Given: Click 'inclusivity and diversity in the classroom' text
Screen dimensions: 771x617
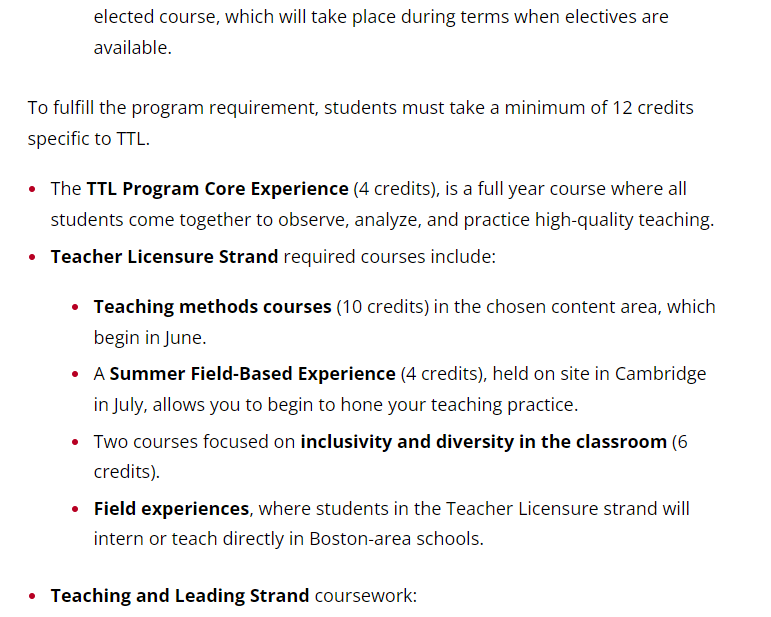Looking at the screenshot, I should [483, 441].
